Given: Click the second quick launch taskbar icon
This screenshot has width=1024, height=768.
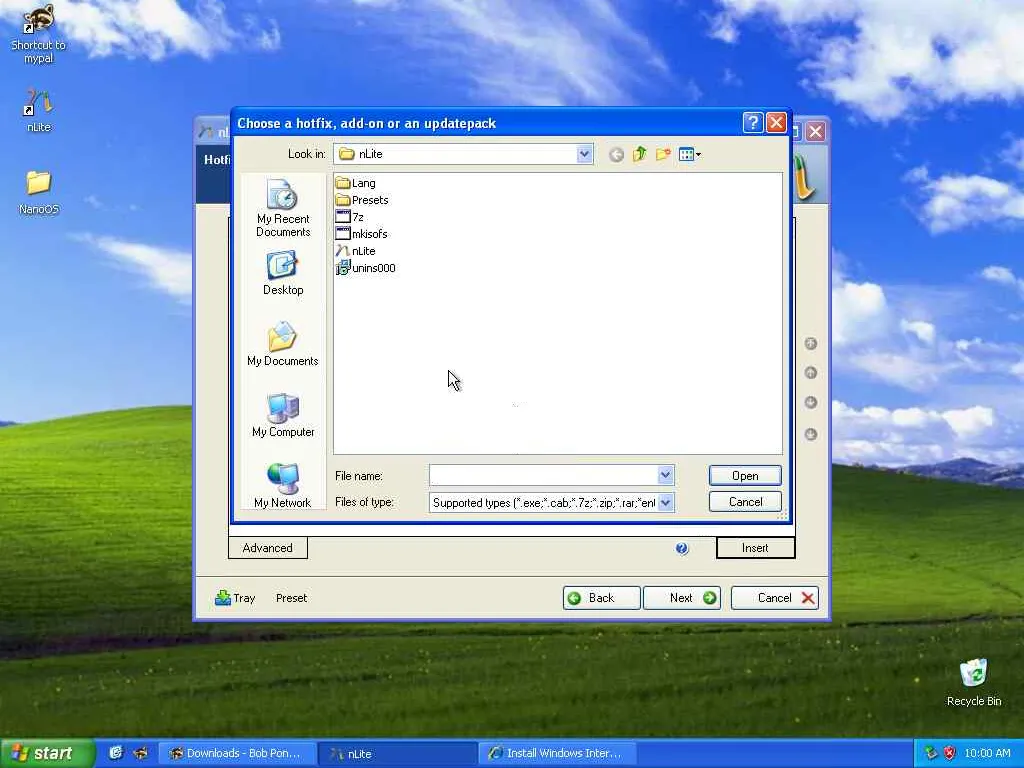Looking at the screenshot, I should point(140,753).
